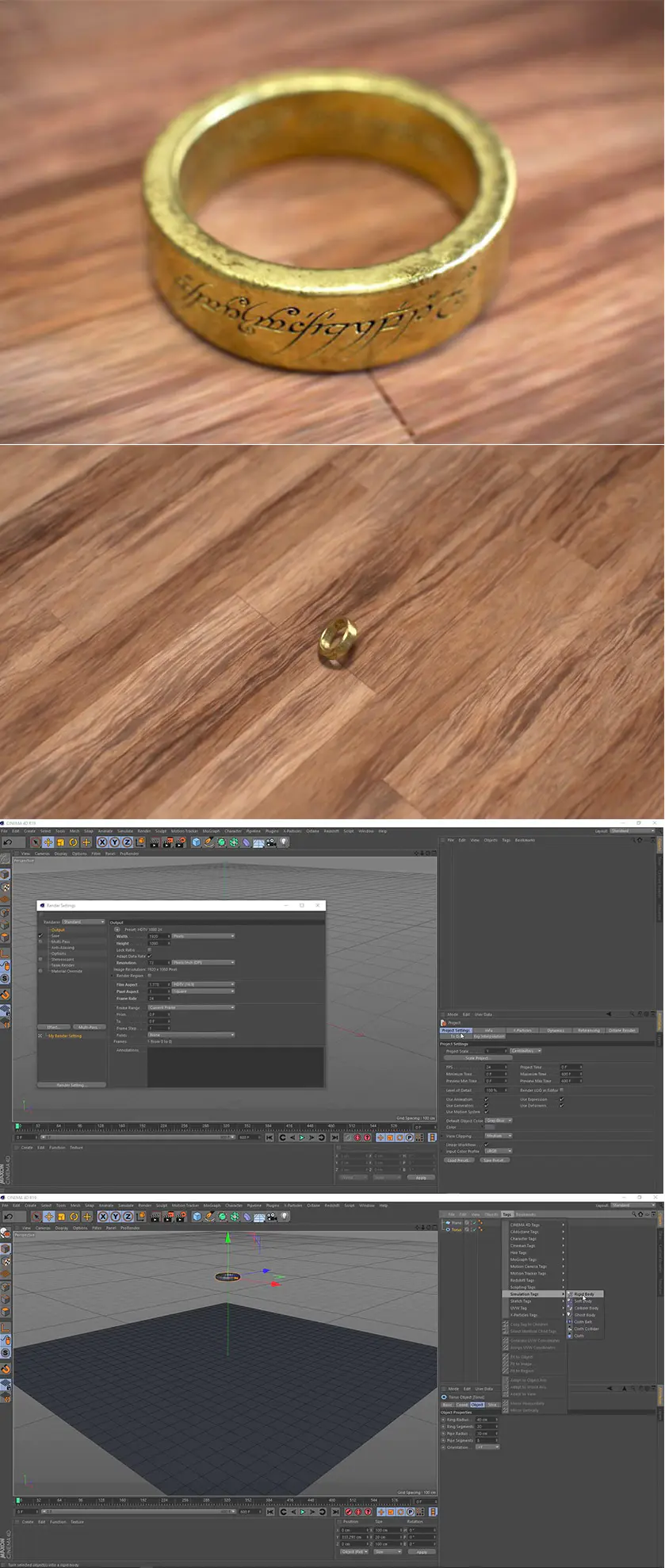Toggle Adapt Data Rate checkbox

[149, 956]
